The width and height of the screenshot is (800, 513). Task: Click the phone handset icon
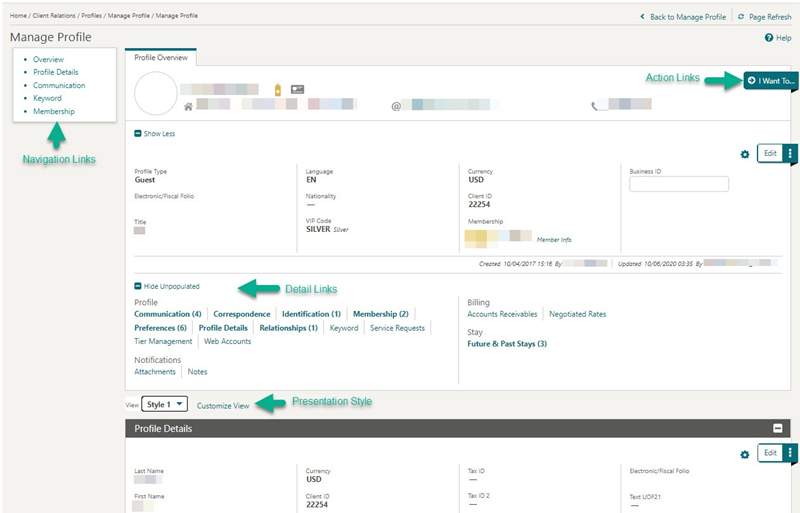point(594,106)
